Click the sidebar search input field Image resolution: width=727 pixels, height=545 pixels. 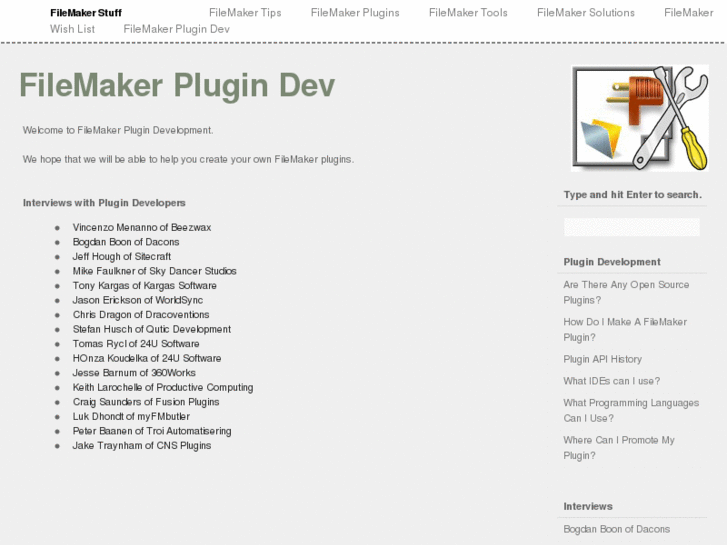[631, 227]
